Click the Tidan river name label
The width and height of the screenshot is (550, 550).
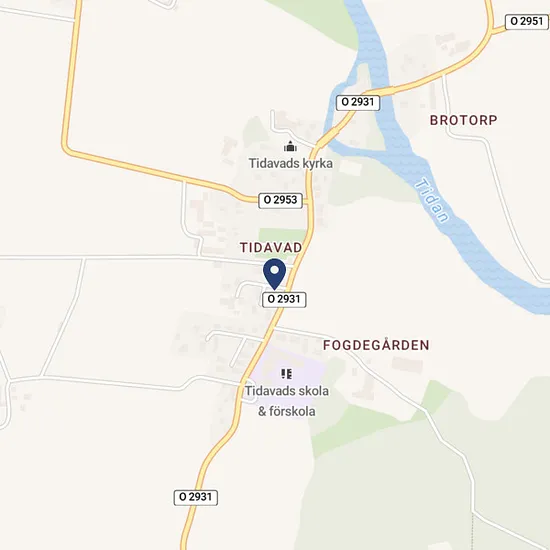coord(432,201)
